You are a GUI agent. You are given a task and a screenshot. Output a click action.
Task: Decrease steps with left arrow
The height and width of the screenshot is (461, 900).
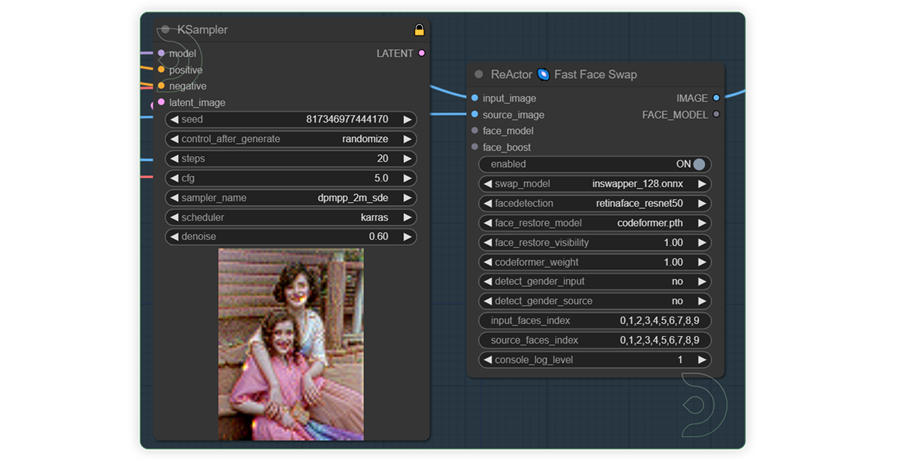[x=174, y=158]
